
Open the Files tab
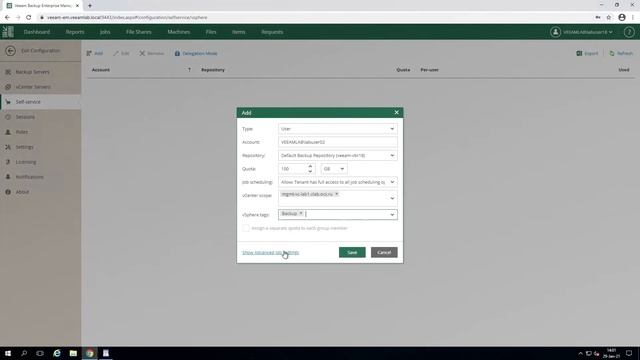point(211,32)
